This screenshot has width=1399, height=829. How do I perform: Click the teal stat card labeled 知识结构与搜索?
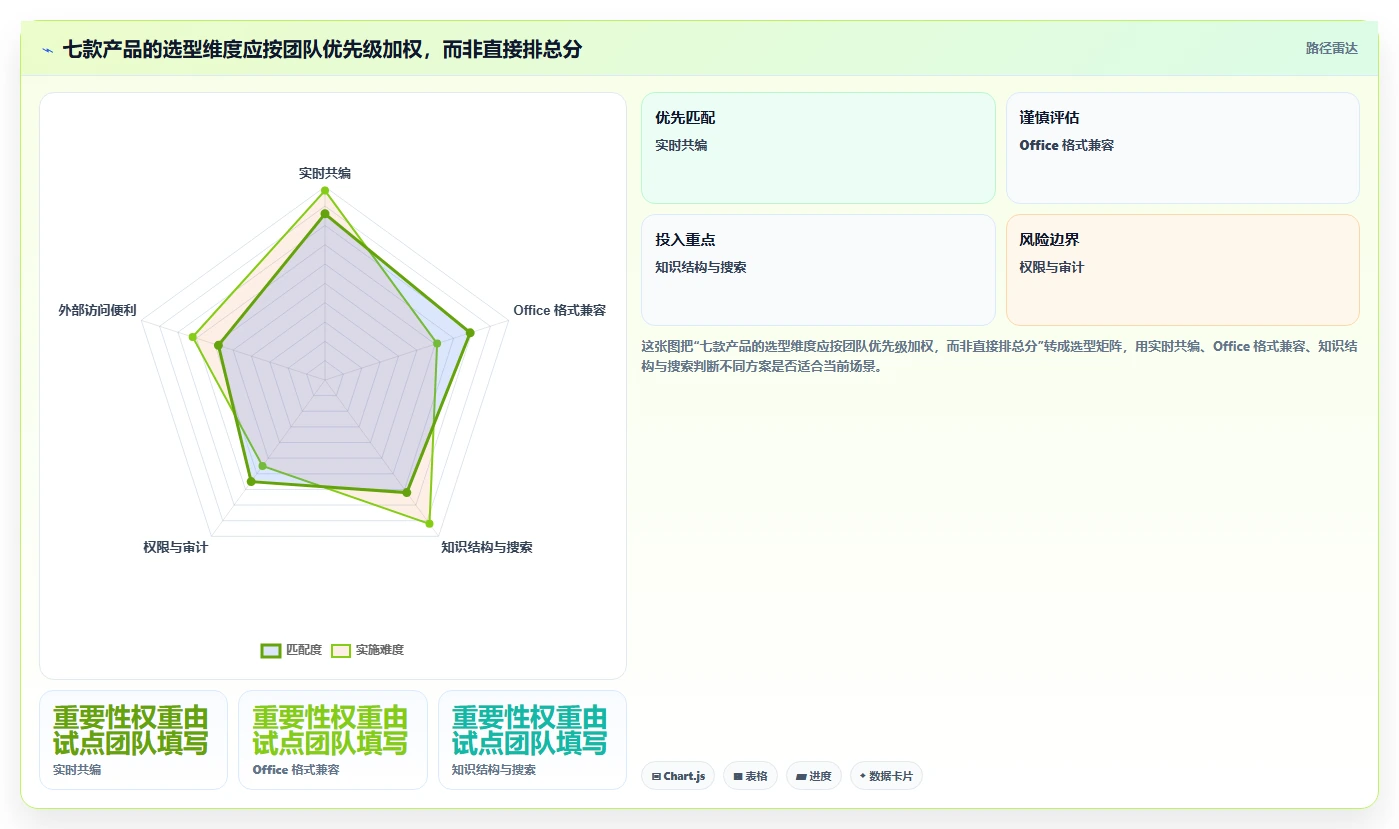[x=532, y=740]
